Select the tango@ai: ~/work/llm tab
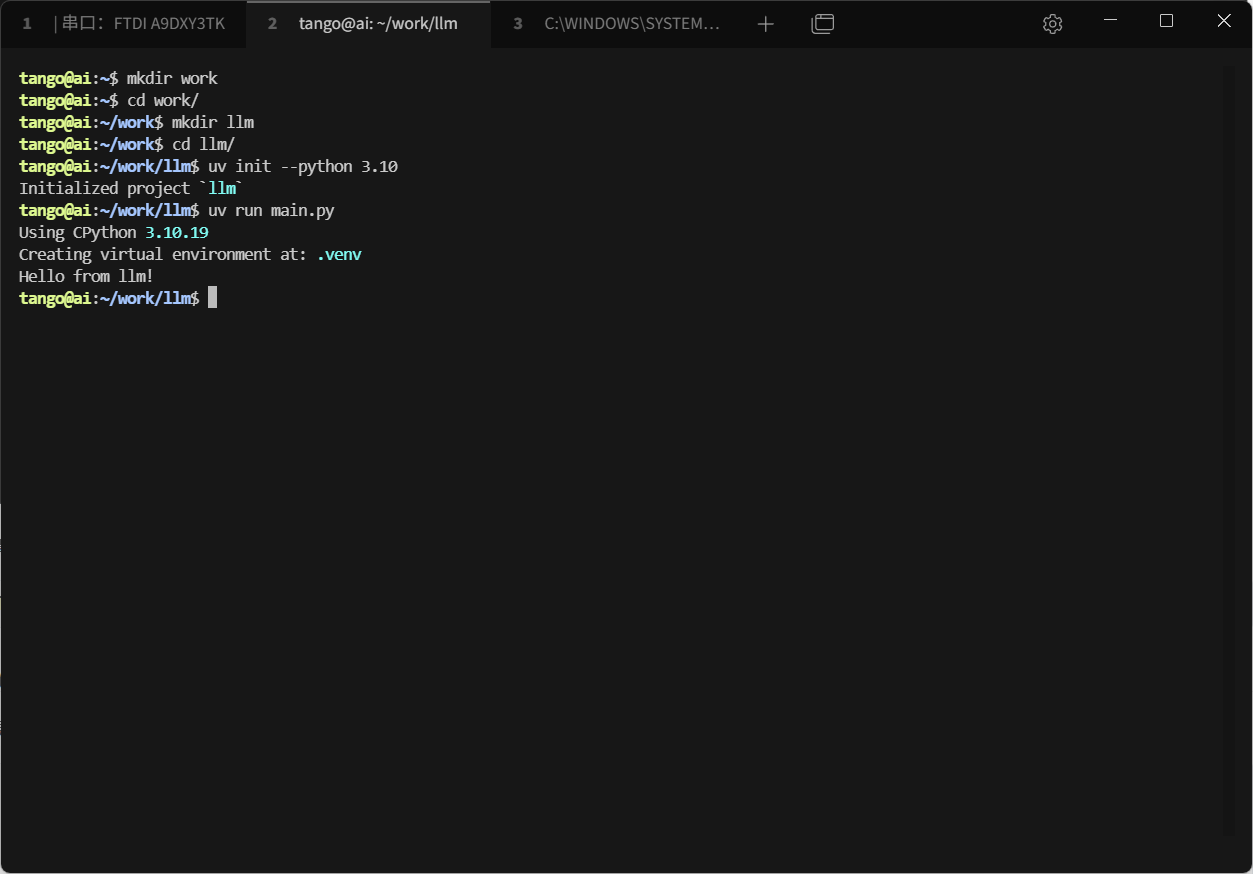The height and width of the screenshot is (874, 1253). coord(368,24)
